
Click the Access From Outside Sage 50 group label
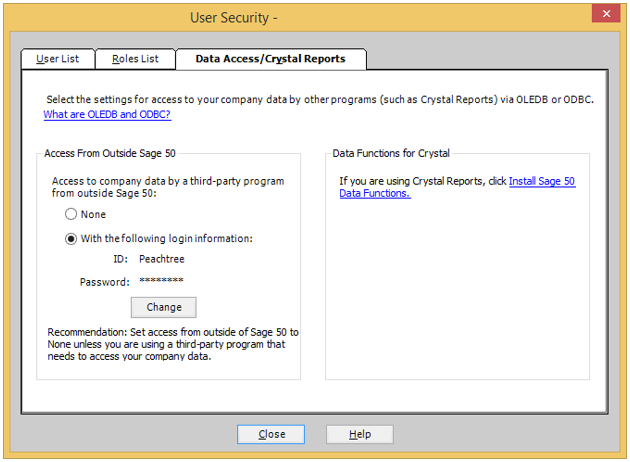point(110,153)
